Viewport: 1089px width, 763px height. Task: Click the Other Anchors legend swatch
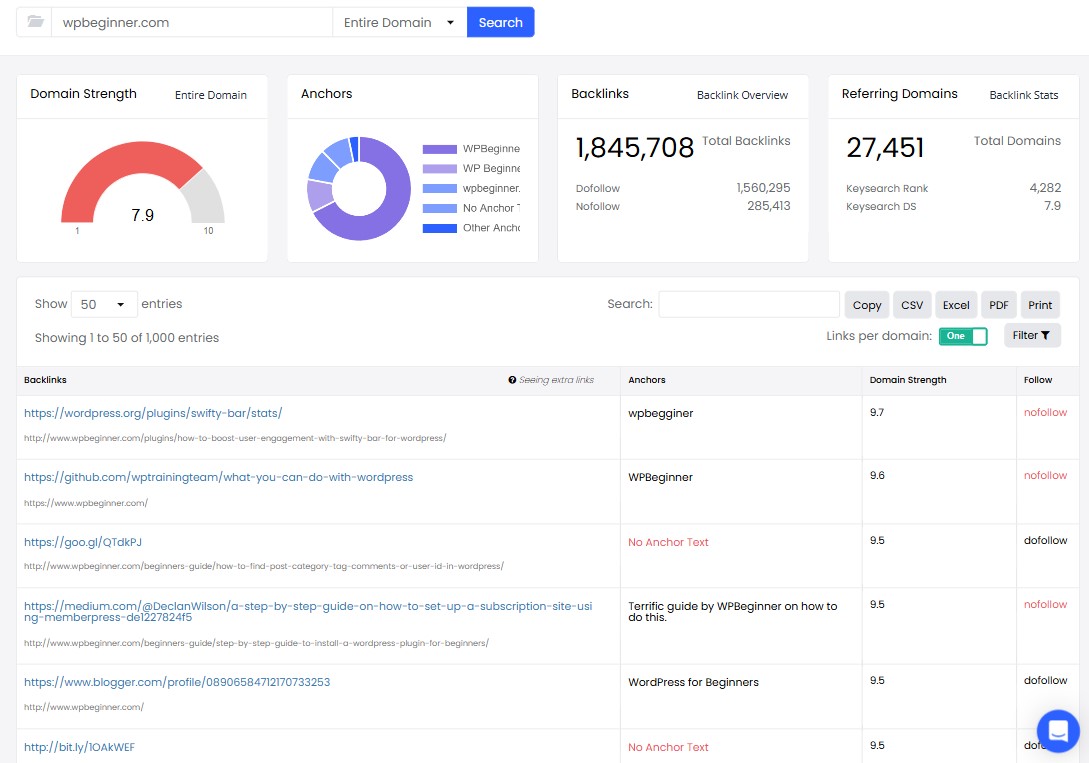click(440, 228)
